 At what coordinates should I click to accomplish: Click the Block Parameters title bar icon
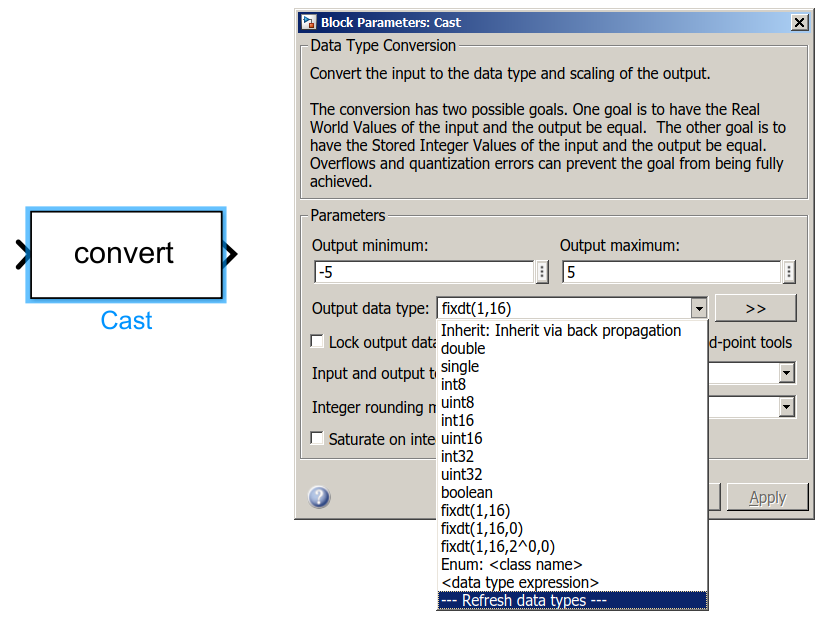[309, 21]
